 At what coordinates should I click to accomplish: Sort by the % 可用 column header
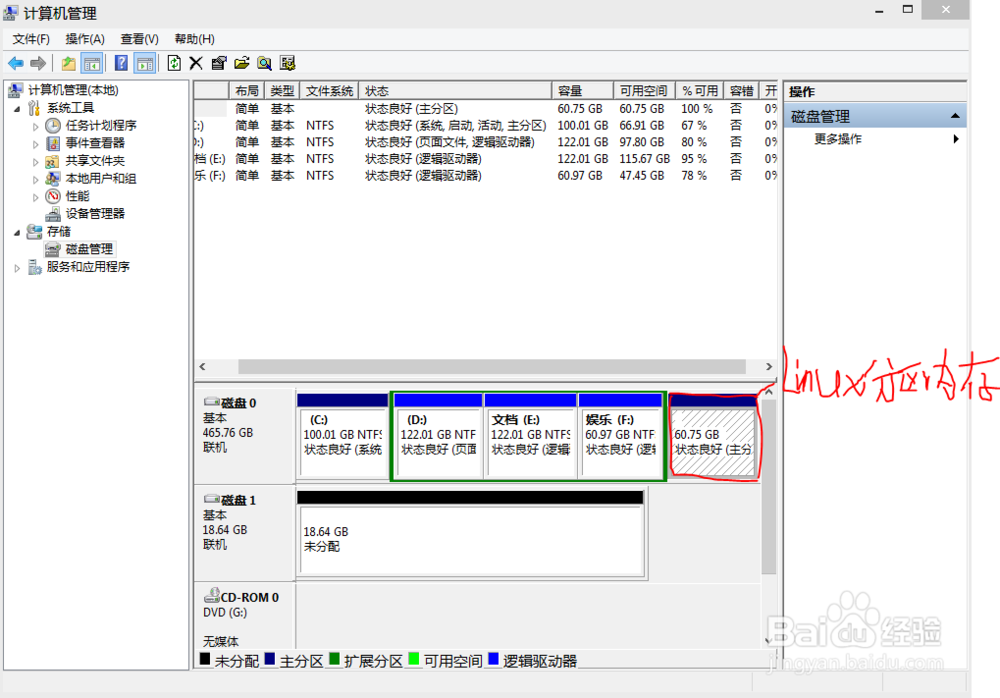[x=700, y=91]
